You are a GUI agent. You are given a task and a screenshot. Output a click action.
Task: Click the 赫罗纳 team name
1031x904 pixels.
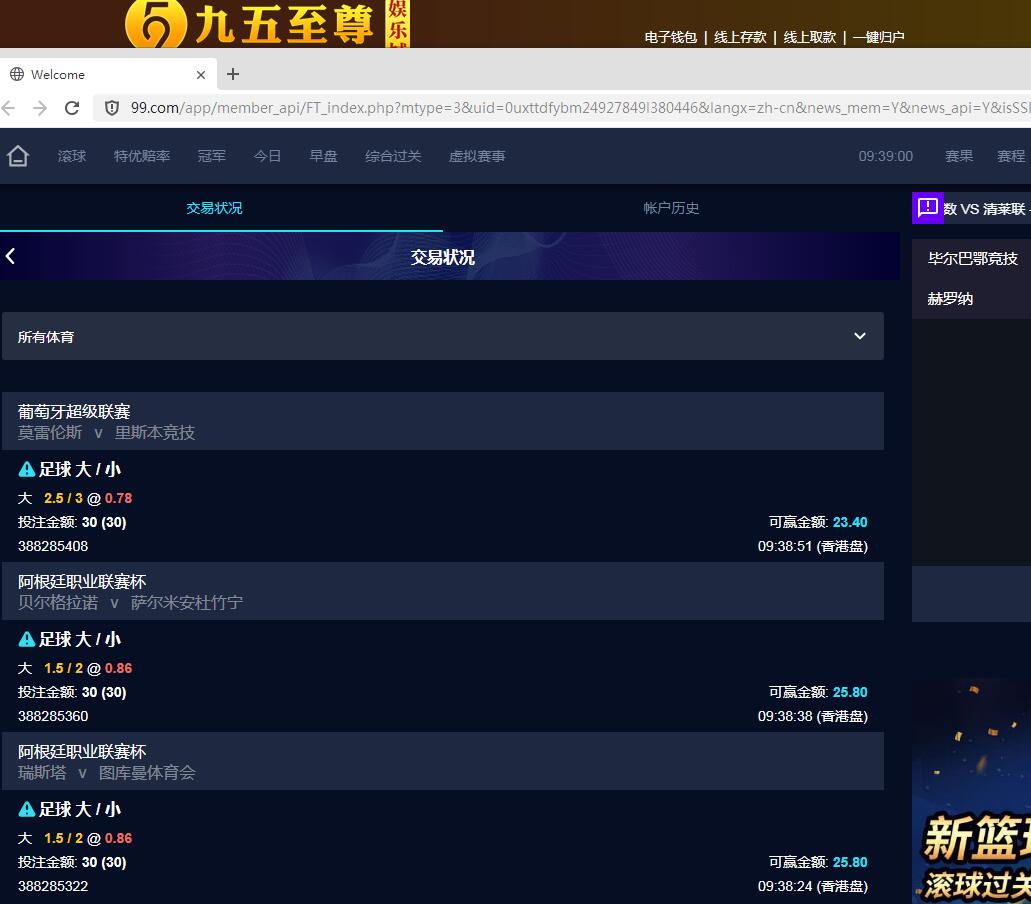pyautogui.click(x=950, y=298)
